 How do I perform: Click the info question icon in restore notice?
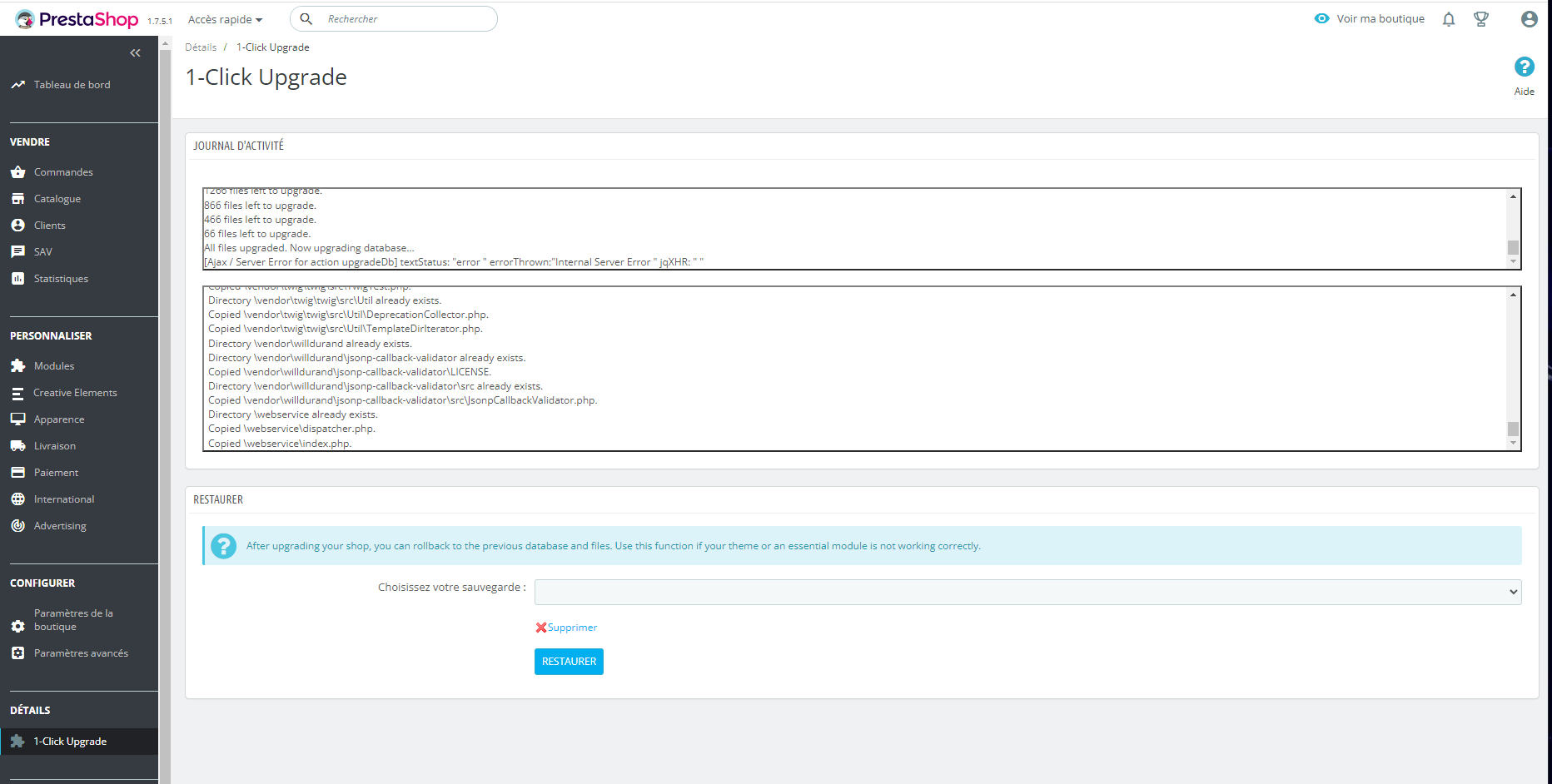click(x=223, y=546)
